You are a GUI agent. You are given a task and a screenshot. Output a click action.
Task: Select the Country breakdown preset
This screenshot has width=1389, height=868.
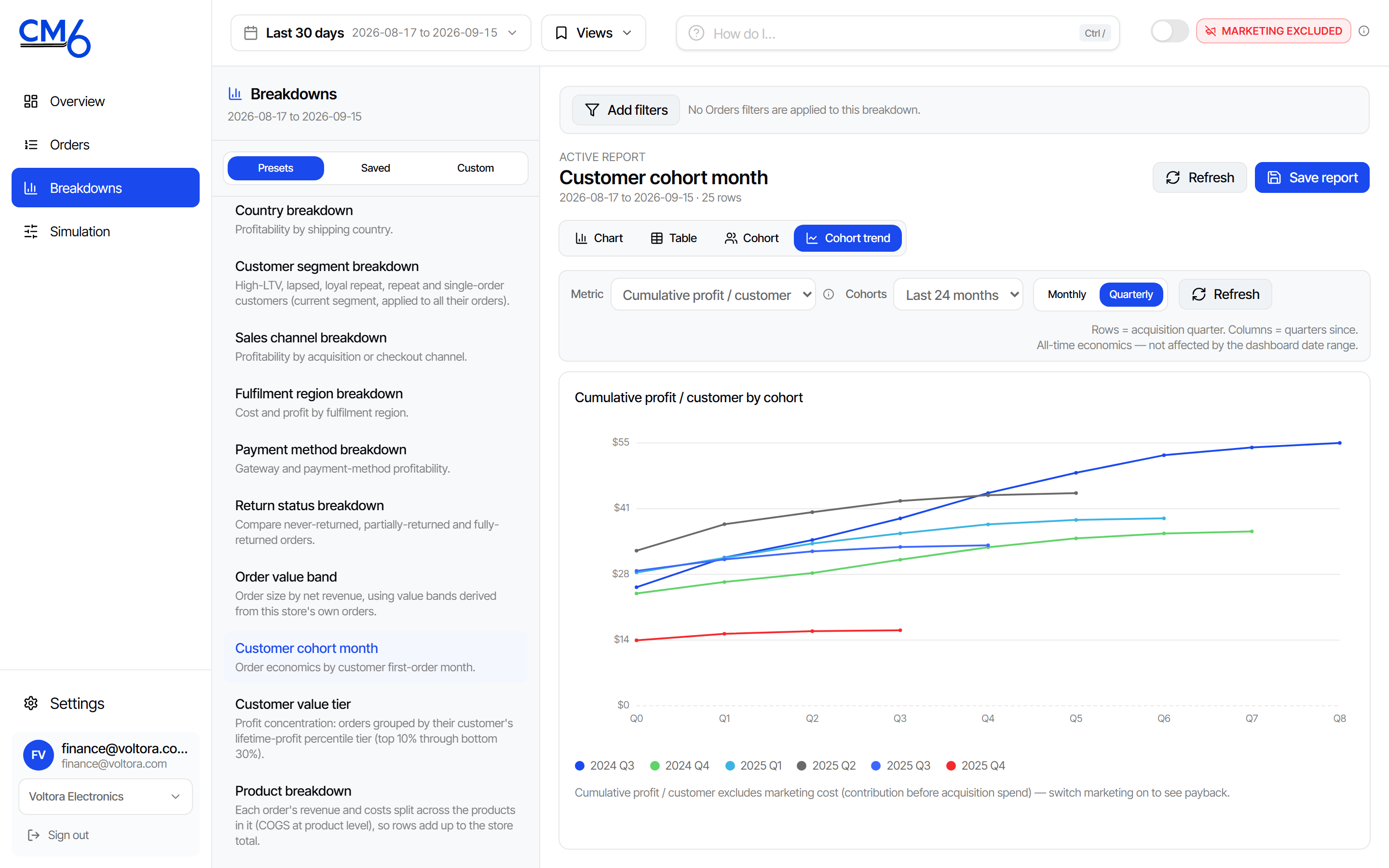pos(375,219)
